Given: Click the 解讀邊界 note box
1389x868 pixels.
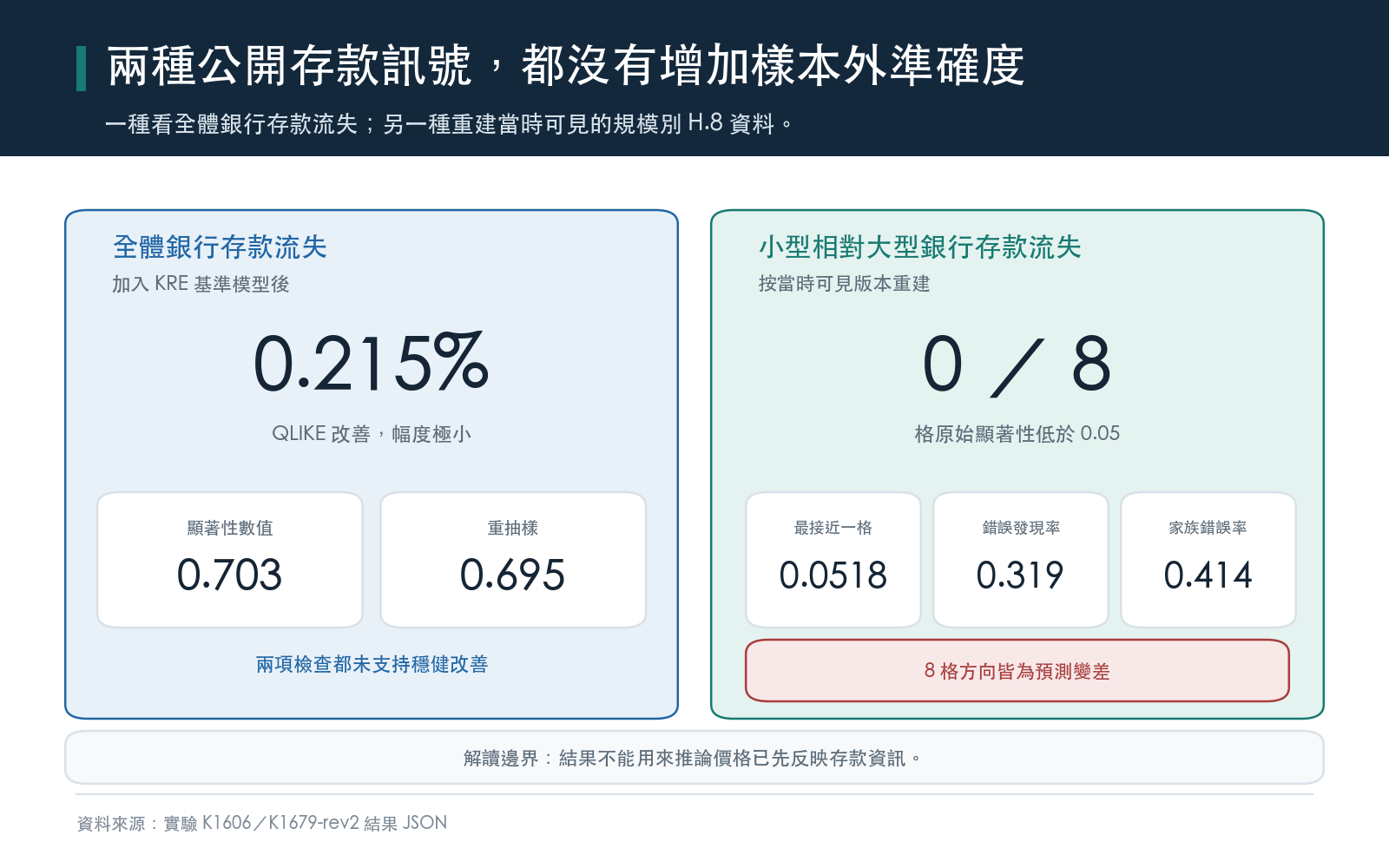Looking at the screenshot, I should [x=694, y=758].
